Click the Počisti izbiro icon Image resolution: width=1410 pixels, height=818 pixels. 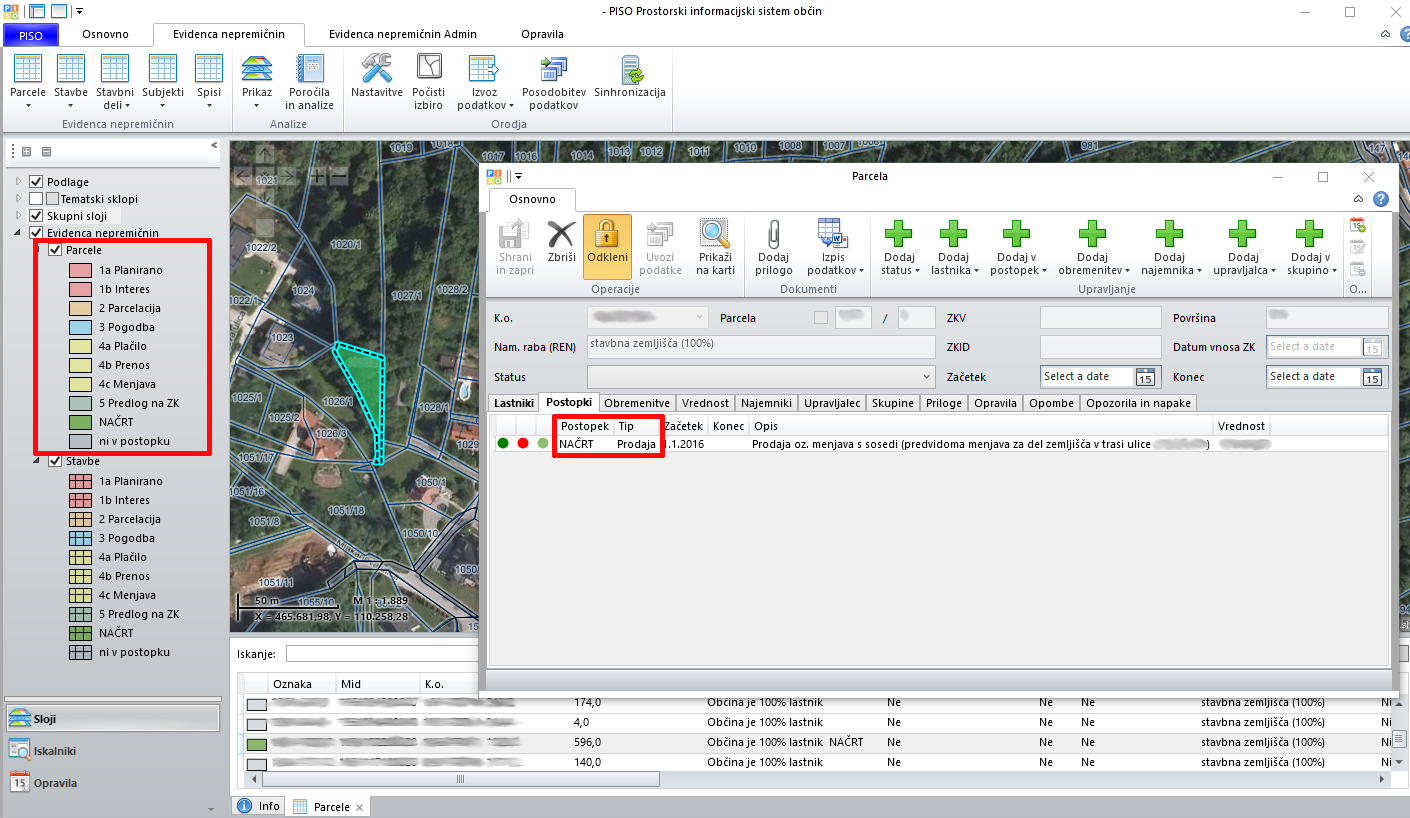point(429,70)
